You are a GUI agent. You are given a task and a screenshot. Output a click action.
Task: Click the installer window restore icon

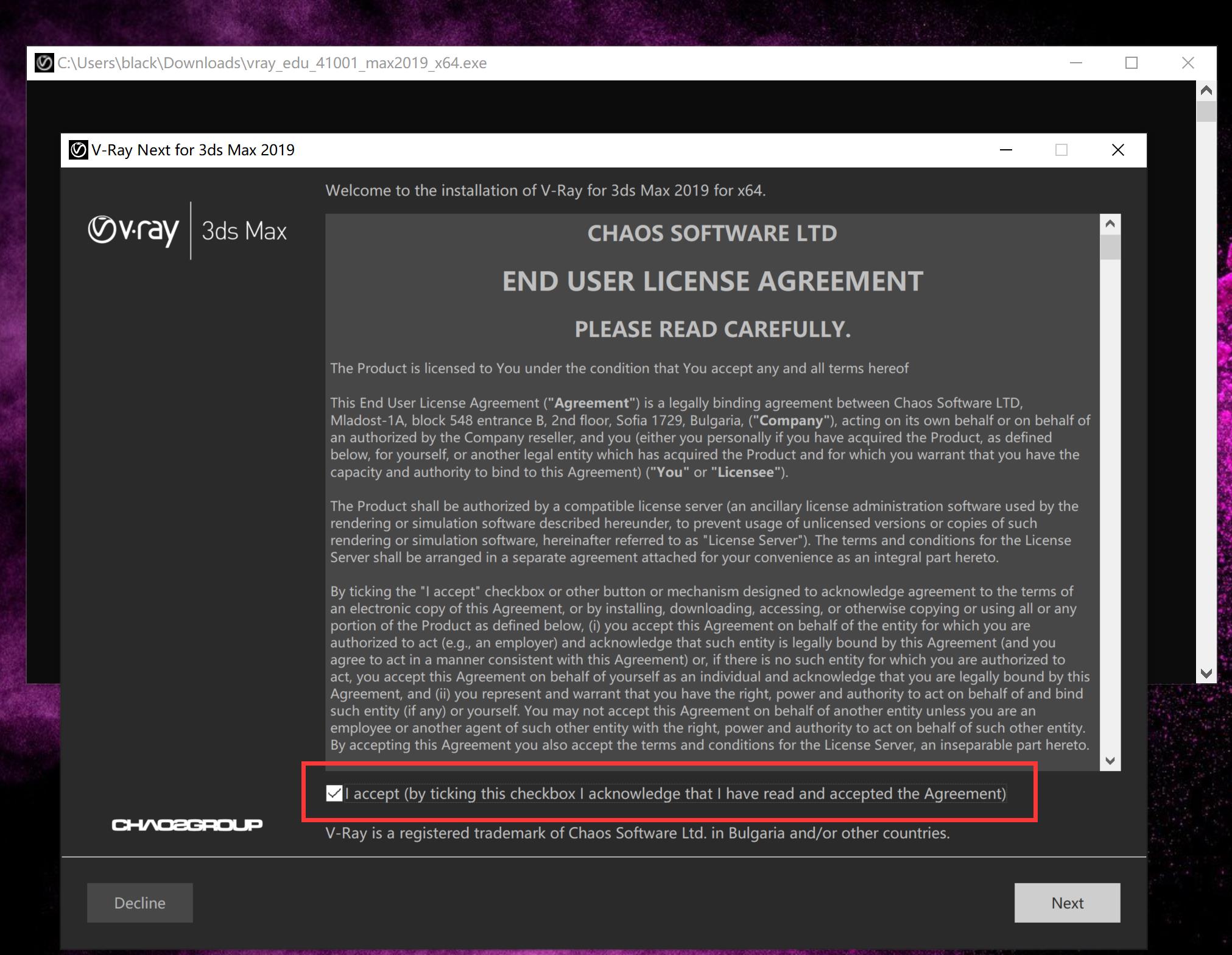[x=1063, y=150]
